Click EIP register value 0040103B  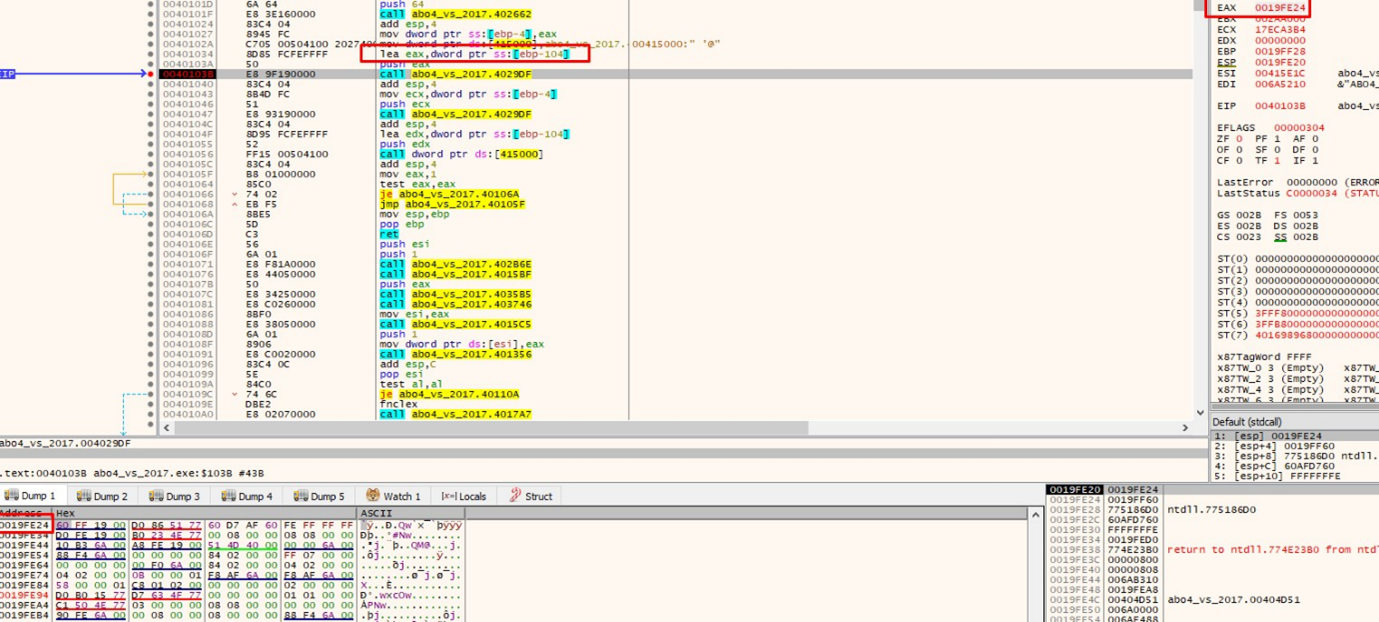pos(1279,105)
